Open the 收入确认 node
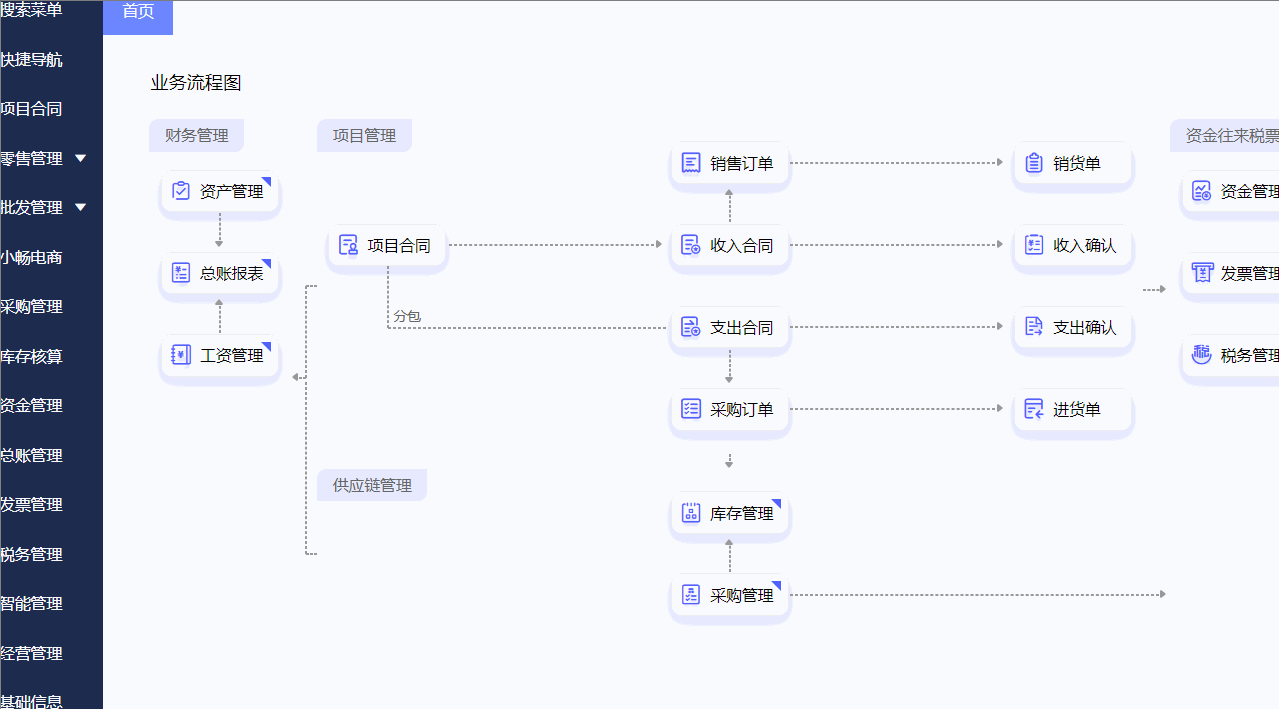The image size is (1279, 709). pyautogui.click(x=1073, y=245)
